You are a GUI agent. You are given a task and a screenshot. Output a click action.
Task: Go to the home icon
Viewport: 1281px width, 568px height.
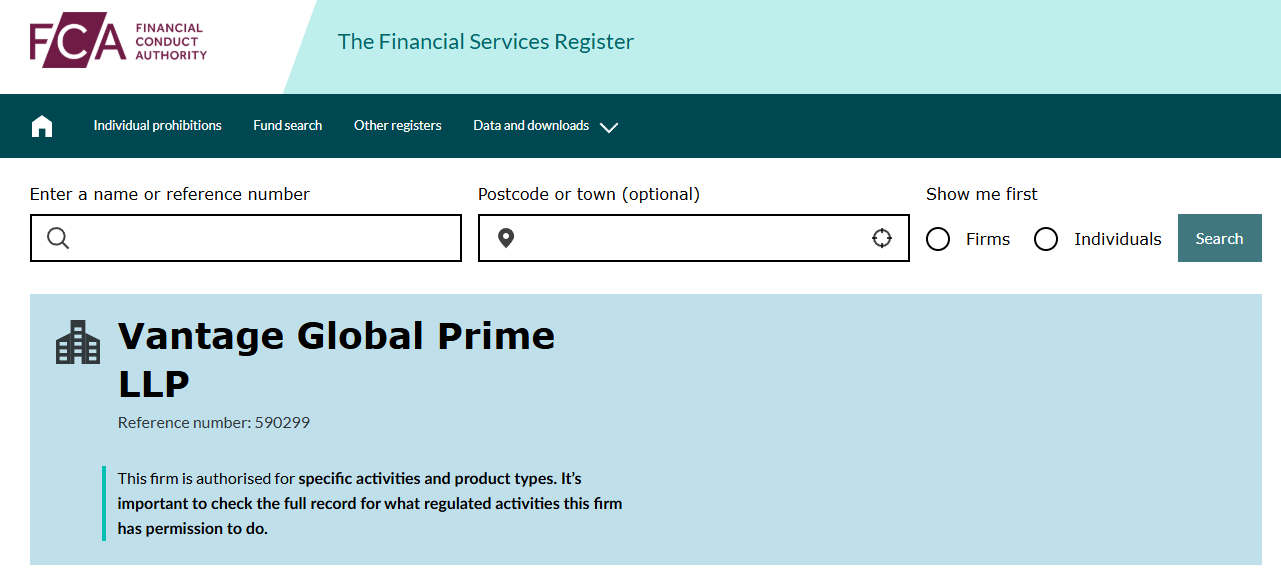coord(42,126)
